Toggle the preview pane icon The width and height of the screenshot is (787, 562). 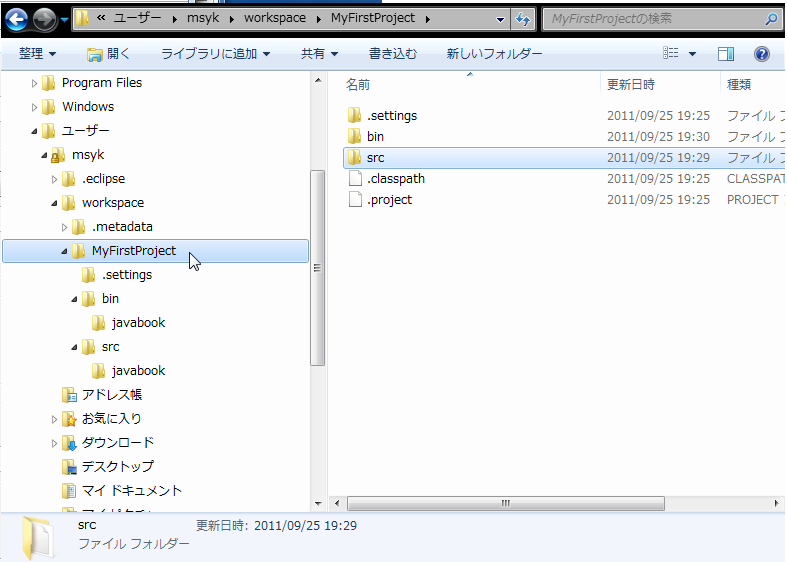[x=727, y=54]
